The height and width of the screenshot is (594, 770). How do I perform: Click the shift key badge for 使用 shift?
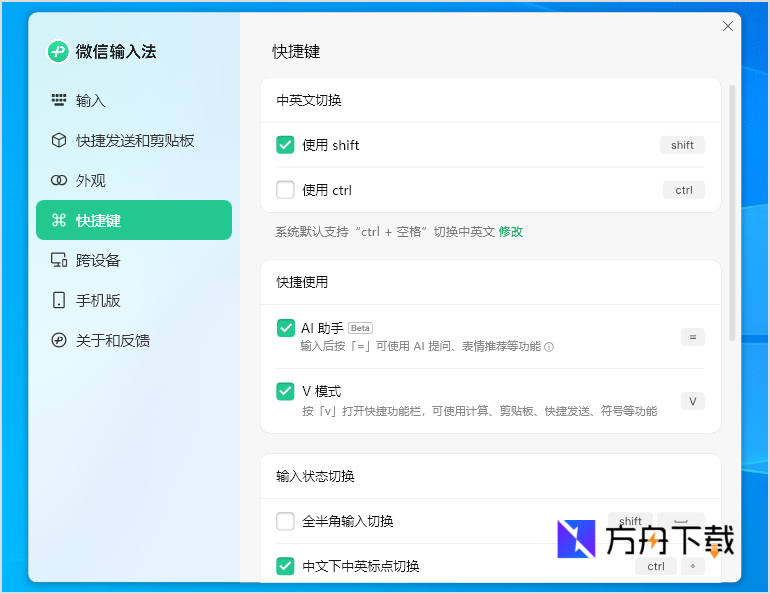click(x=682, y=145)
